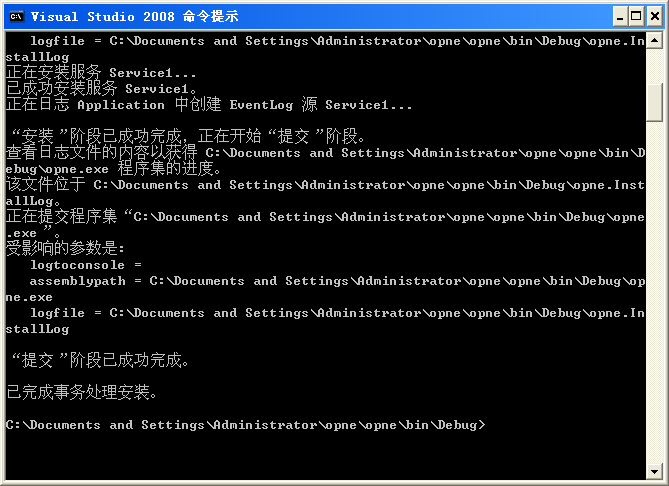Close the Visual Studio 2008 command prompt
The image size is (669, 486).
(x=652, y=16)
